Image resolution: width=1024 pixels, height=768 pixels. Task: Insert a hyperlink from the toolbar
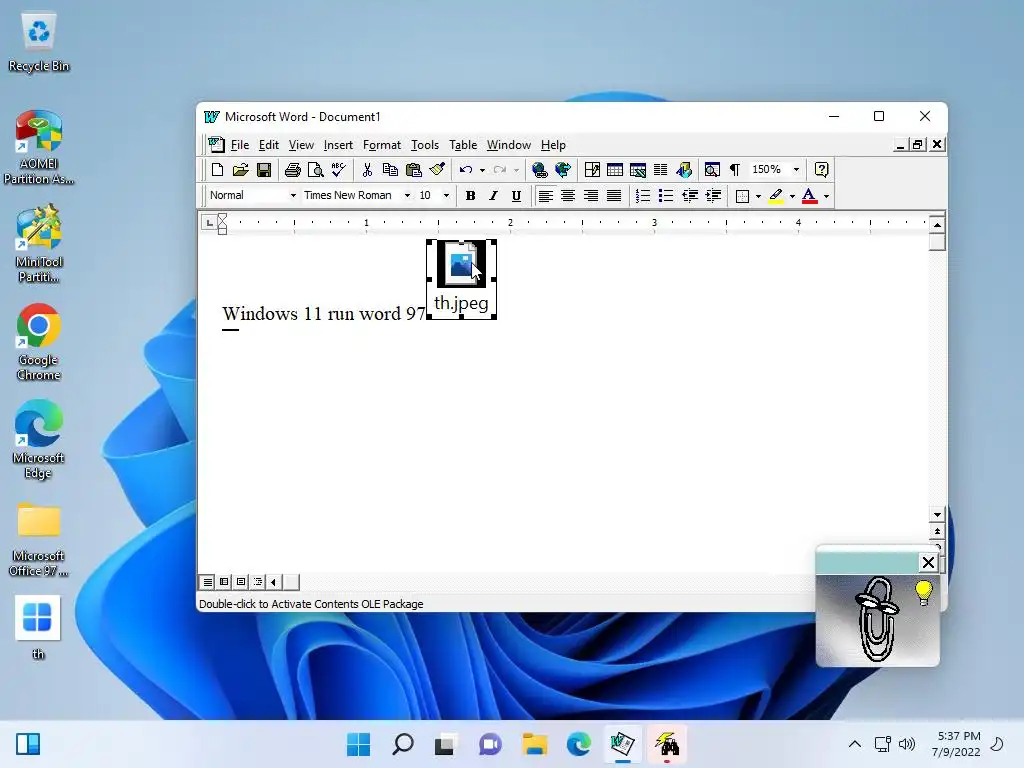(539, 170)
